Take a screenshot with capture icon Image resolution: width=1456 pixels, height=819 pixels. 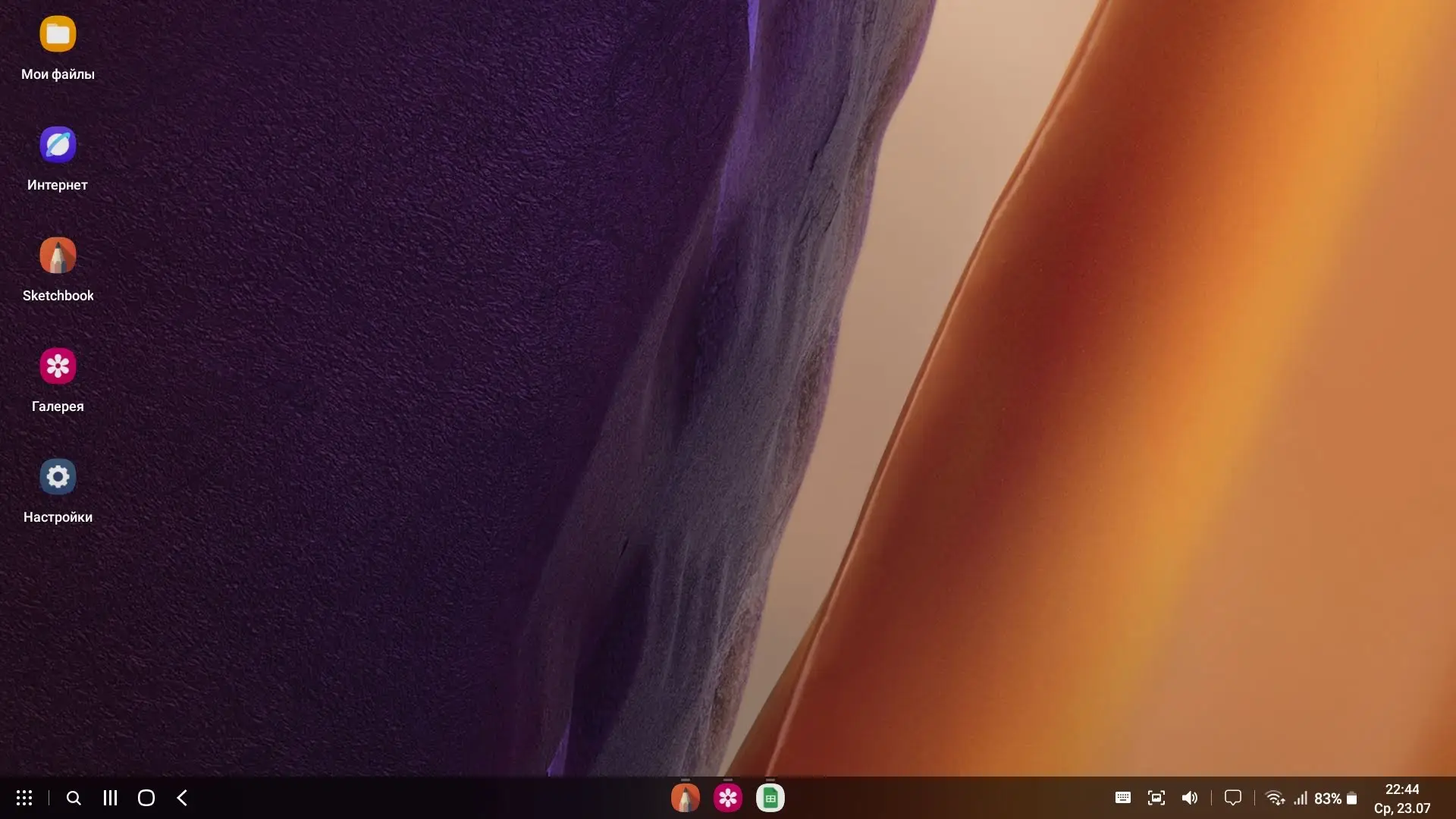pos(1156,798)
